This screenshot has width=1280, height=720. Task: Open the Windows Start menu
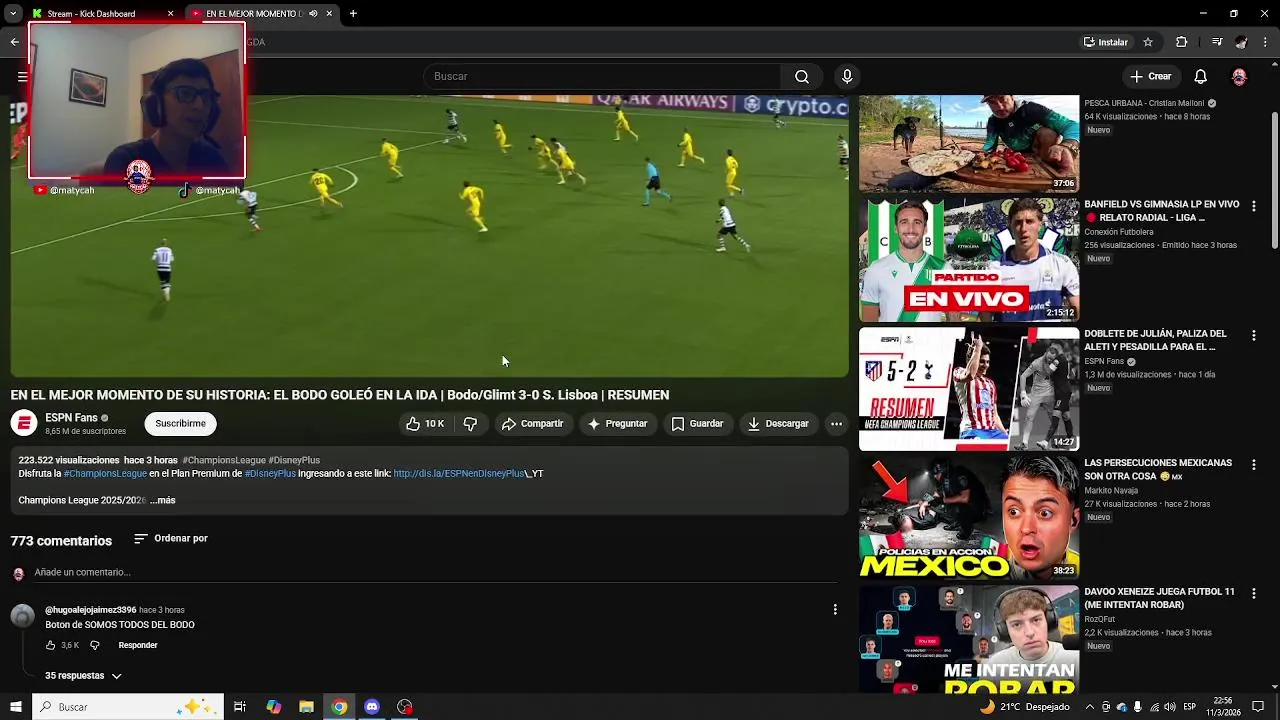coord(15,707)
